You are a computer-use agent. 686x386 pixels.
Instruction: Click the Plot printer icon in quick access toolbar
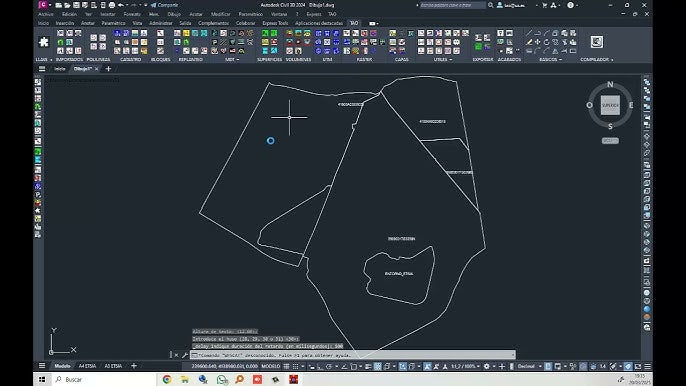(112, 5)
